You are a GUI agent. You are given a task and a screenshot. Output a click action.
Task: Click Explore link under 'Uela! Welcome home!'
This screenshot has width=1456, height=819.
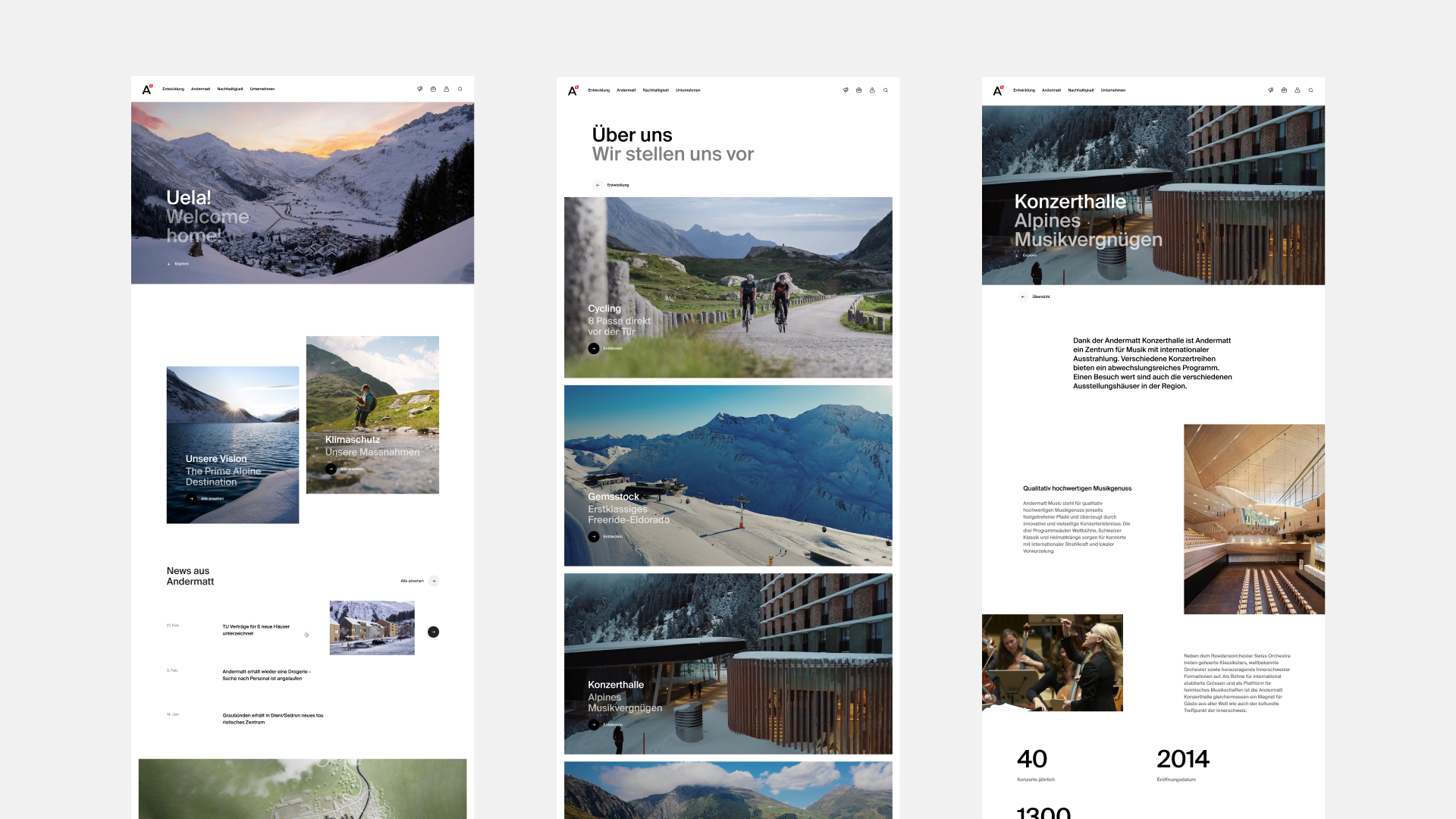coord(181,264)
